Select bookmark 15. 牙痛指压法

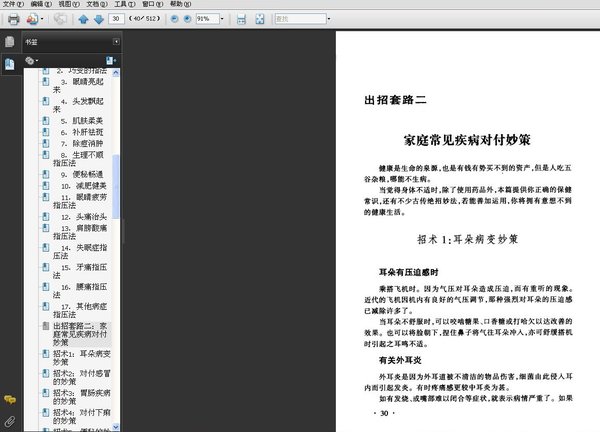click(x=80, y=271)
